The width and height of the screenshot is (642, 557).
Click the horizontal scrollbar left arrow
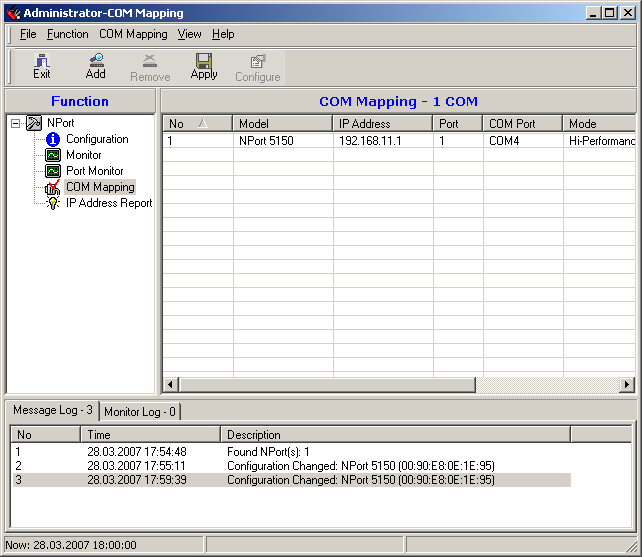pos(170,384)
